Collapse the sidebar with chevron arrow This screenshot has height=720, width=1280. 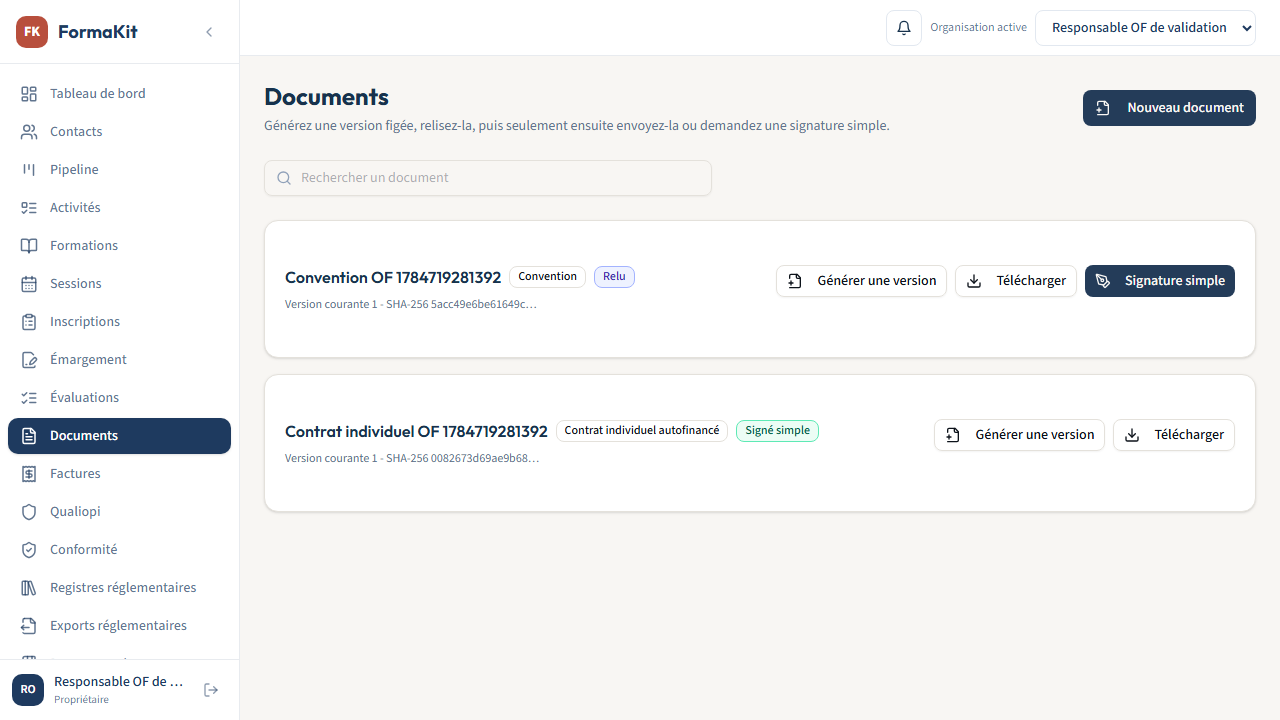209,32
